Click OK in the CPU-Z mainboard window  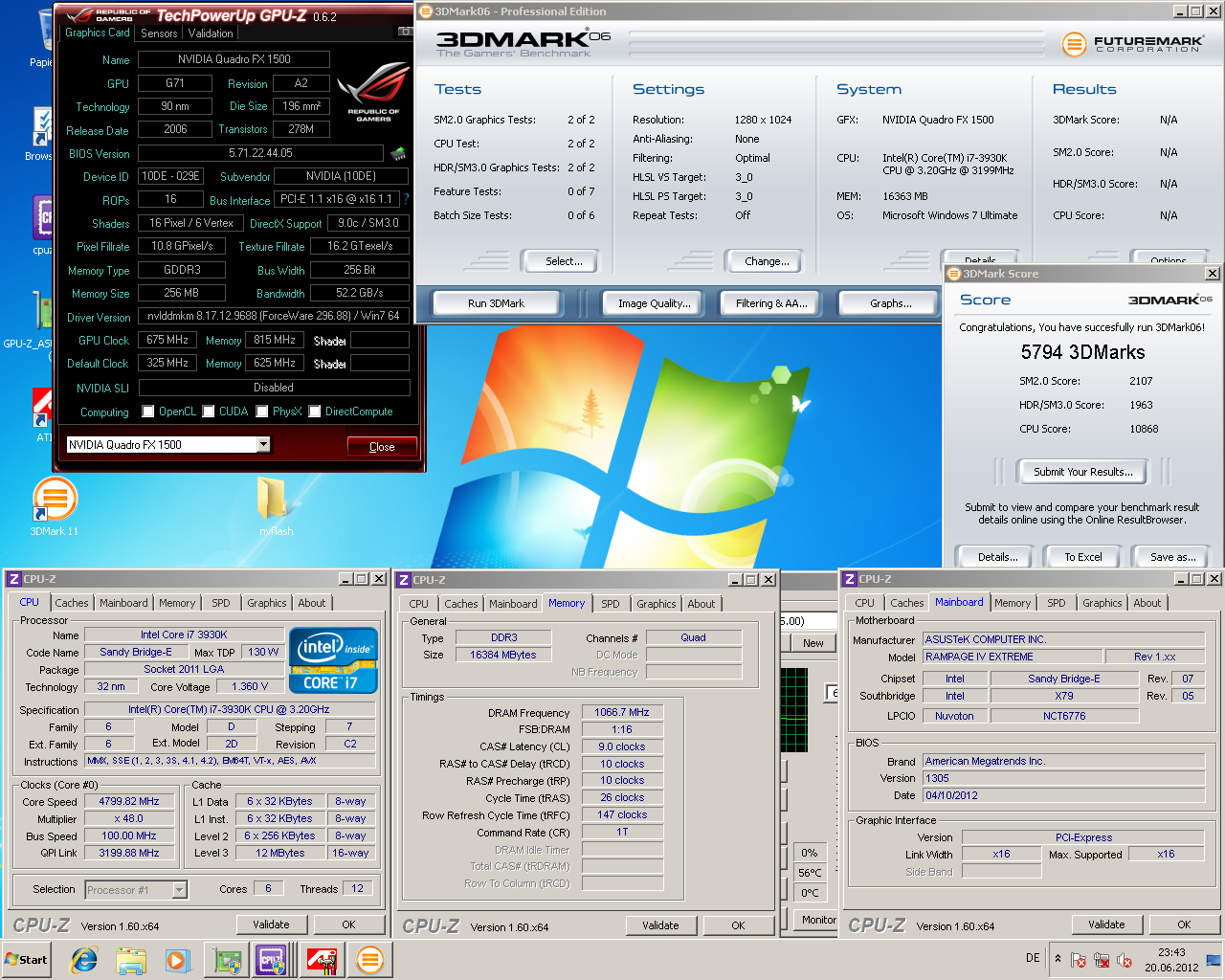click(1184, 924)
